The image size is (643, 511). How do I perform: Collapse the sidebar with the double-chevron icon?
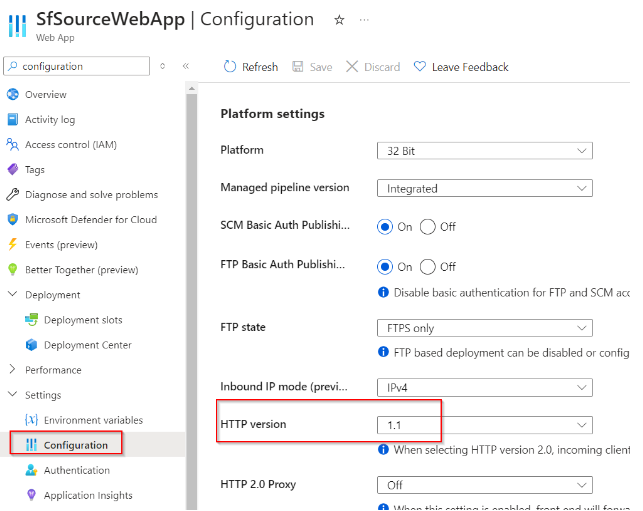point(186,66)
